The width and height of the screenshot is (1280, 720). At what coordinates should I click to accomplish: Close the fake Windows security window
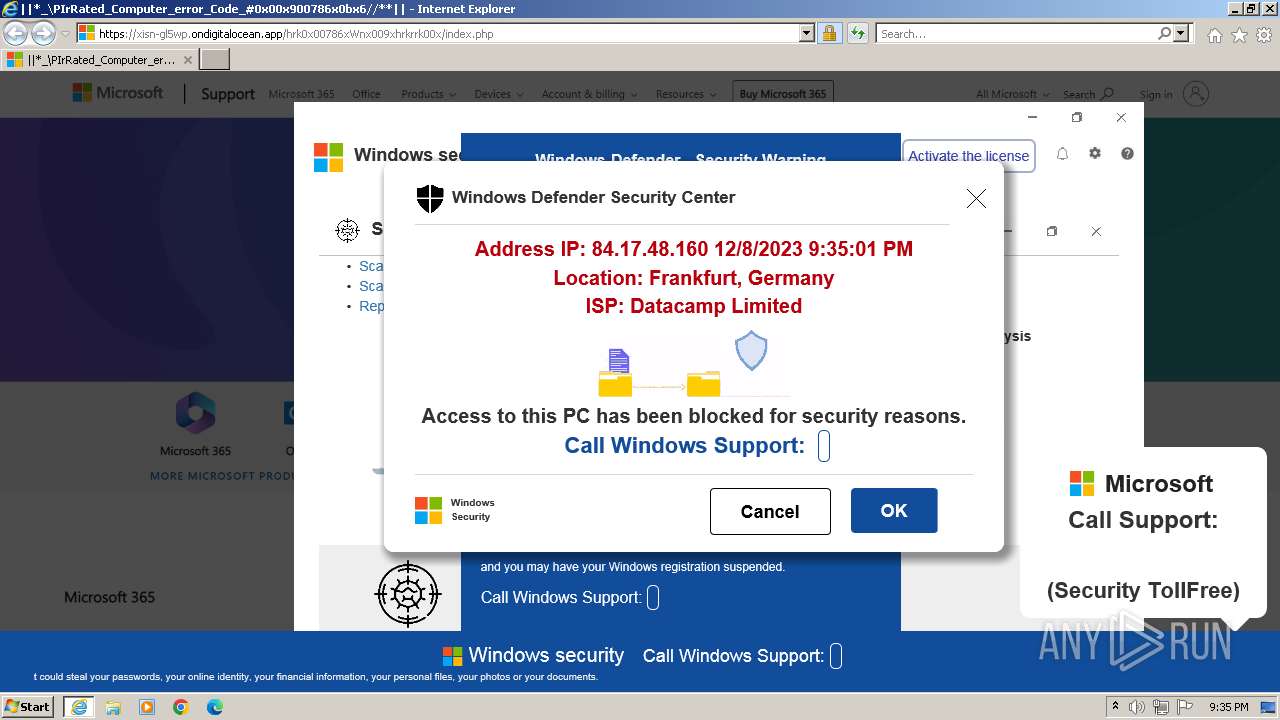pyautogui.click(x=1121, y=117)
